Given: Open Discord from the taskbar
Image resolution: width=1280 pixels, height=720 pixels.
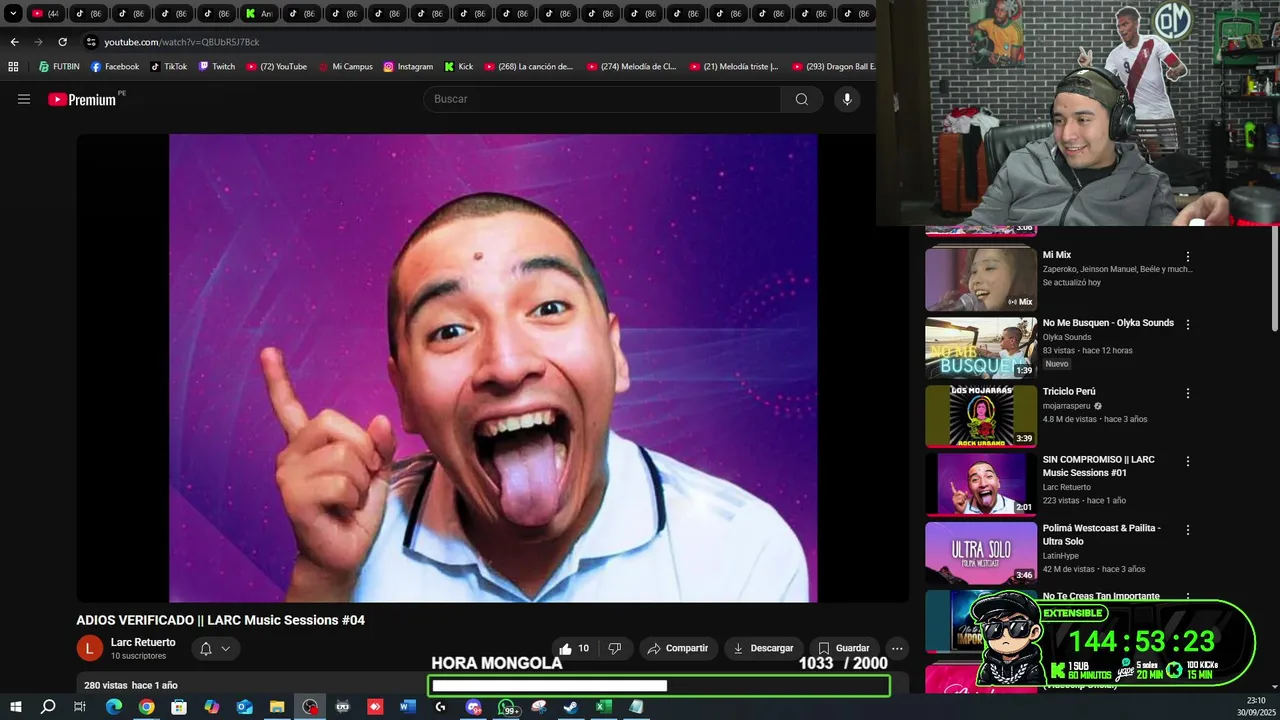Looking at the screenshot, I should tap(474, 707).
